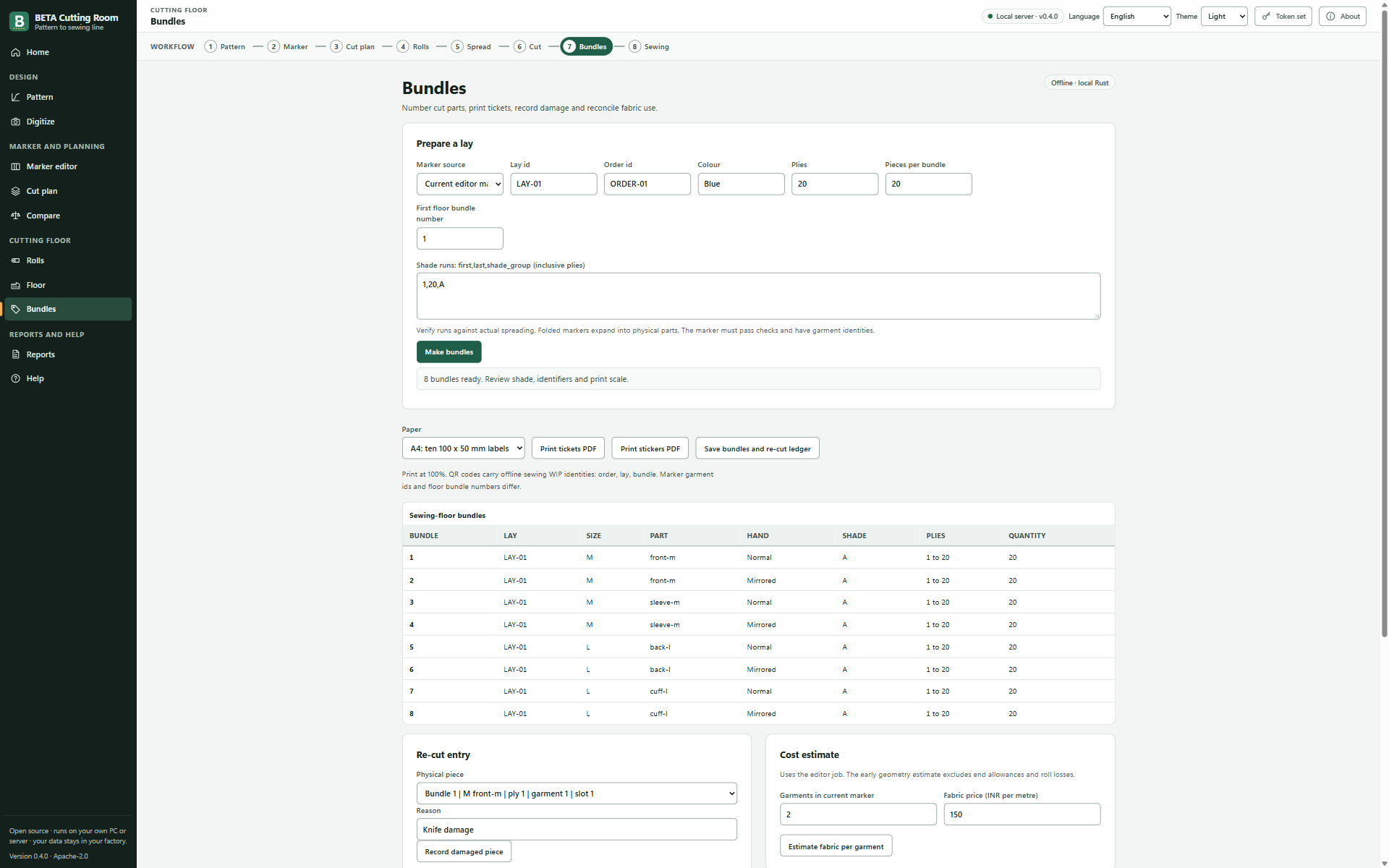Click the key icon on Token set
Screen dimensions: 1389x868
pos(1267,16)
